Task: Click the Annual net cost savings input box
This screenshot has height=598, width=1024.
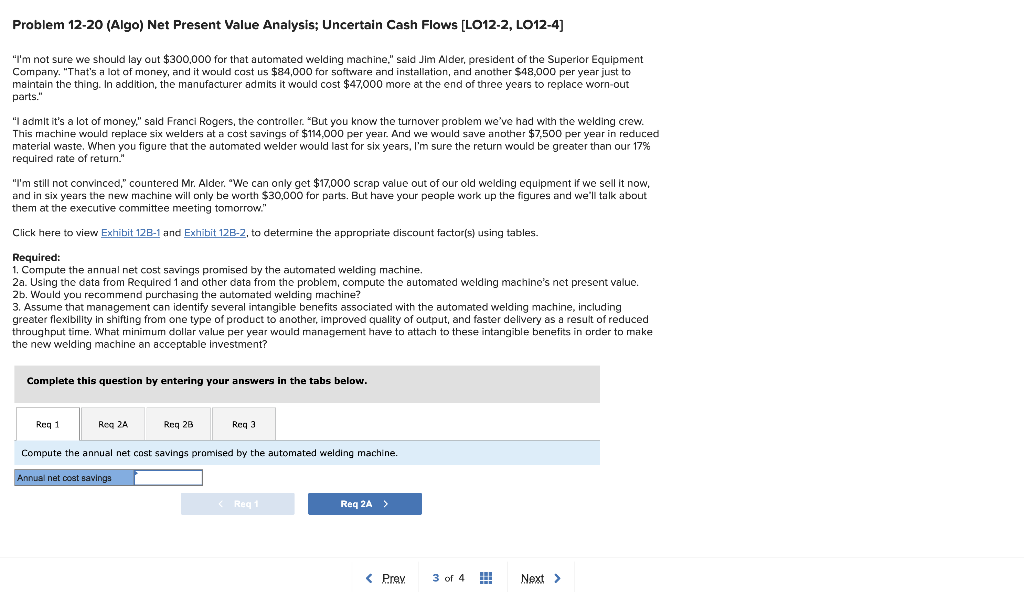Action: 167,477
